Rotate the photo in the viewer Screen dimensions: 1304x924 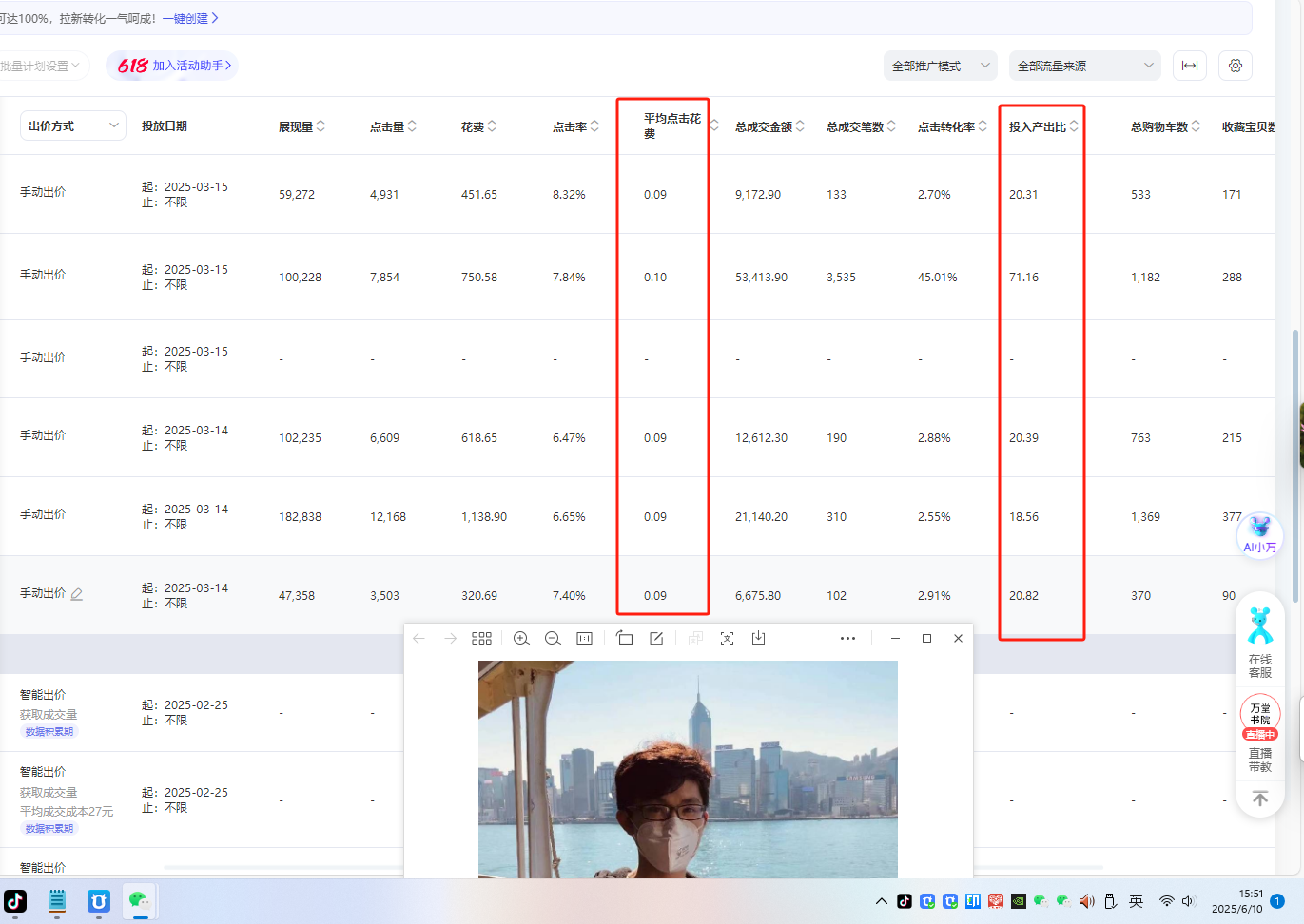click(624, 639)
